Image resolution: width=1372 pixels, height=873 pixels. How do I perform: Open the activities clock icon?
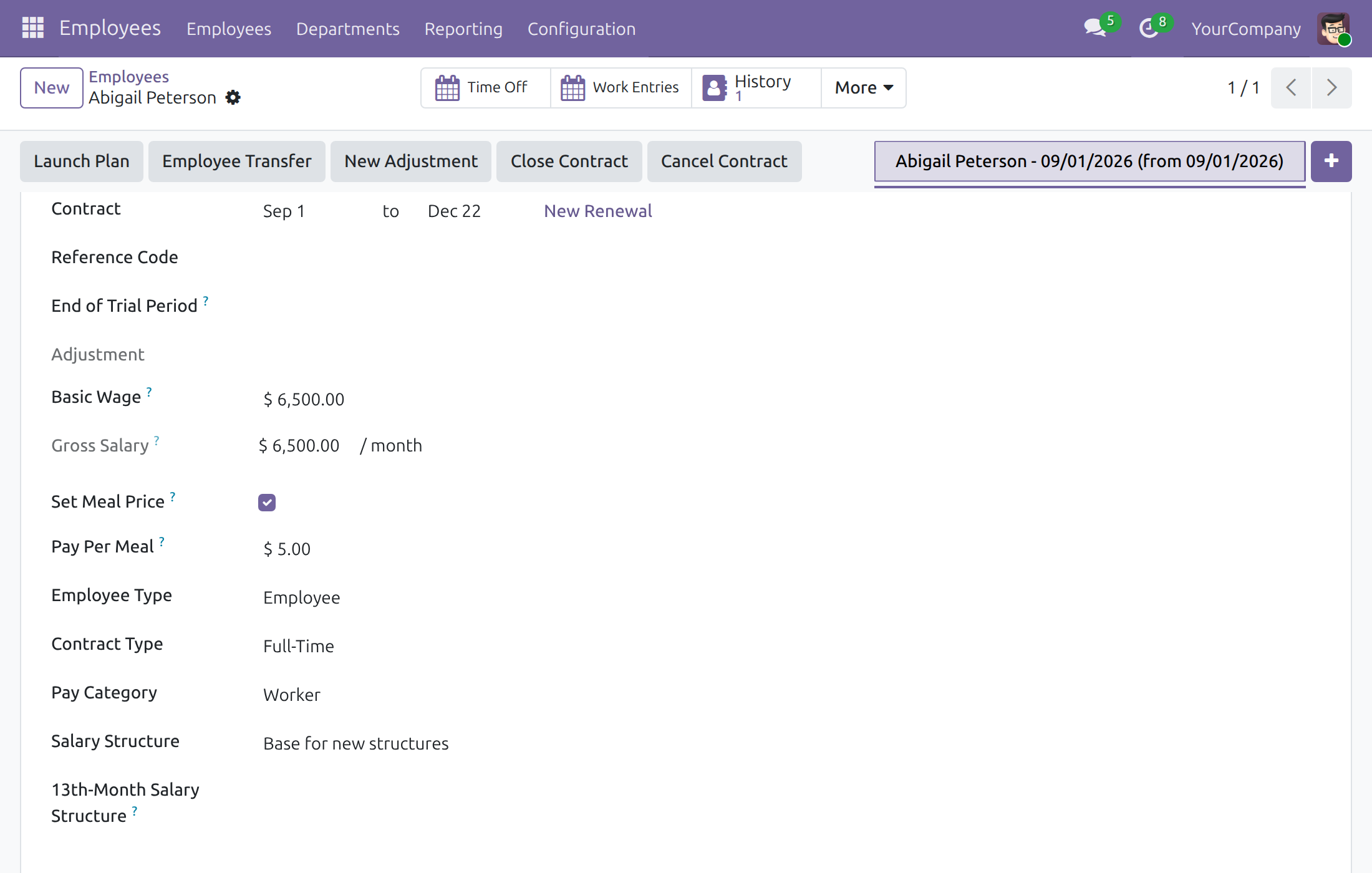tap(1149, 28)
